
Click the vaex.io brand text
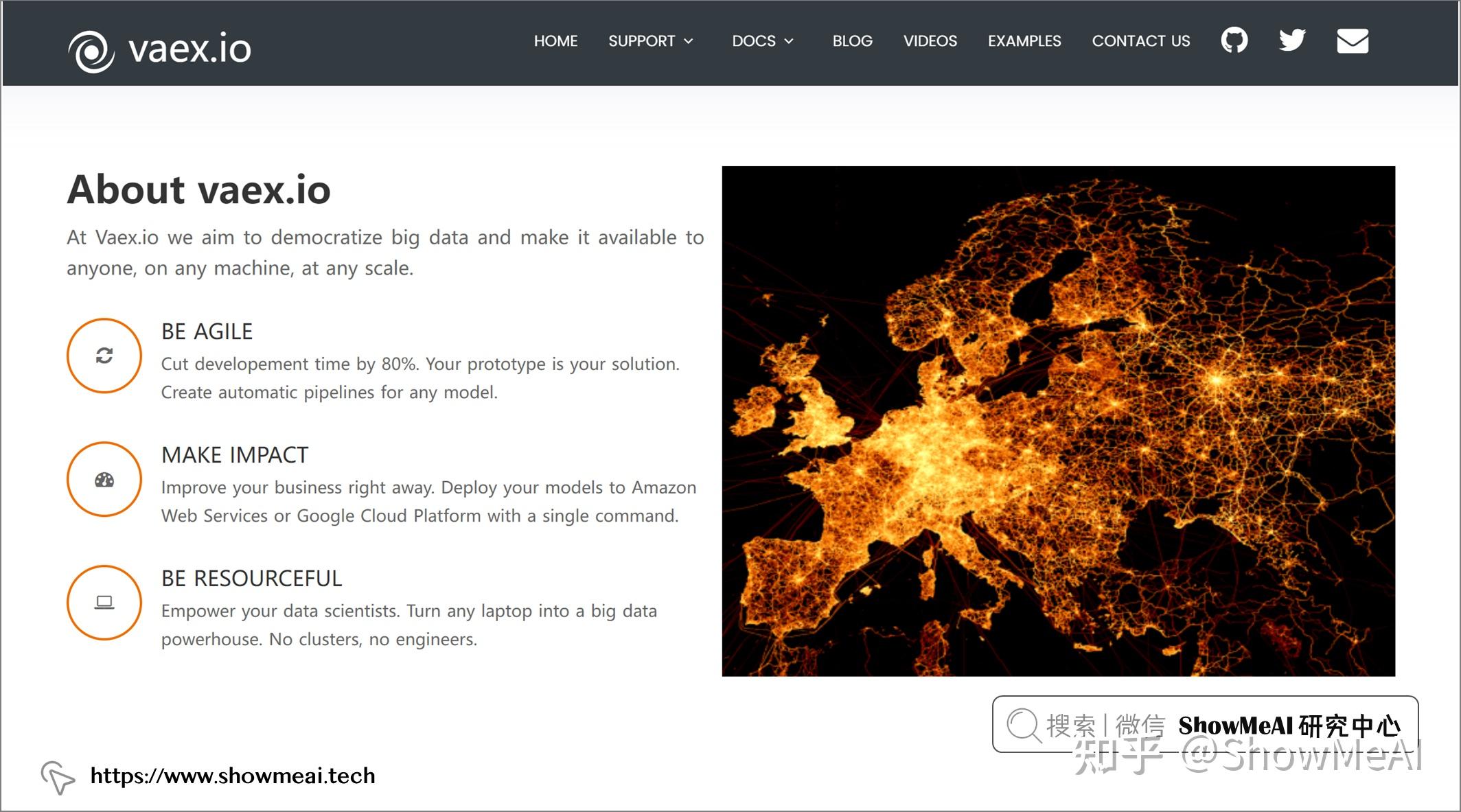coord(190,49)
